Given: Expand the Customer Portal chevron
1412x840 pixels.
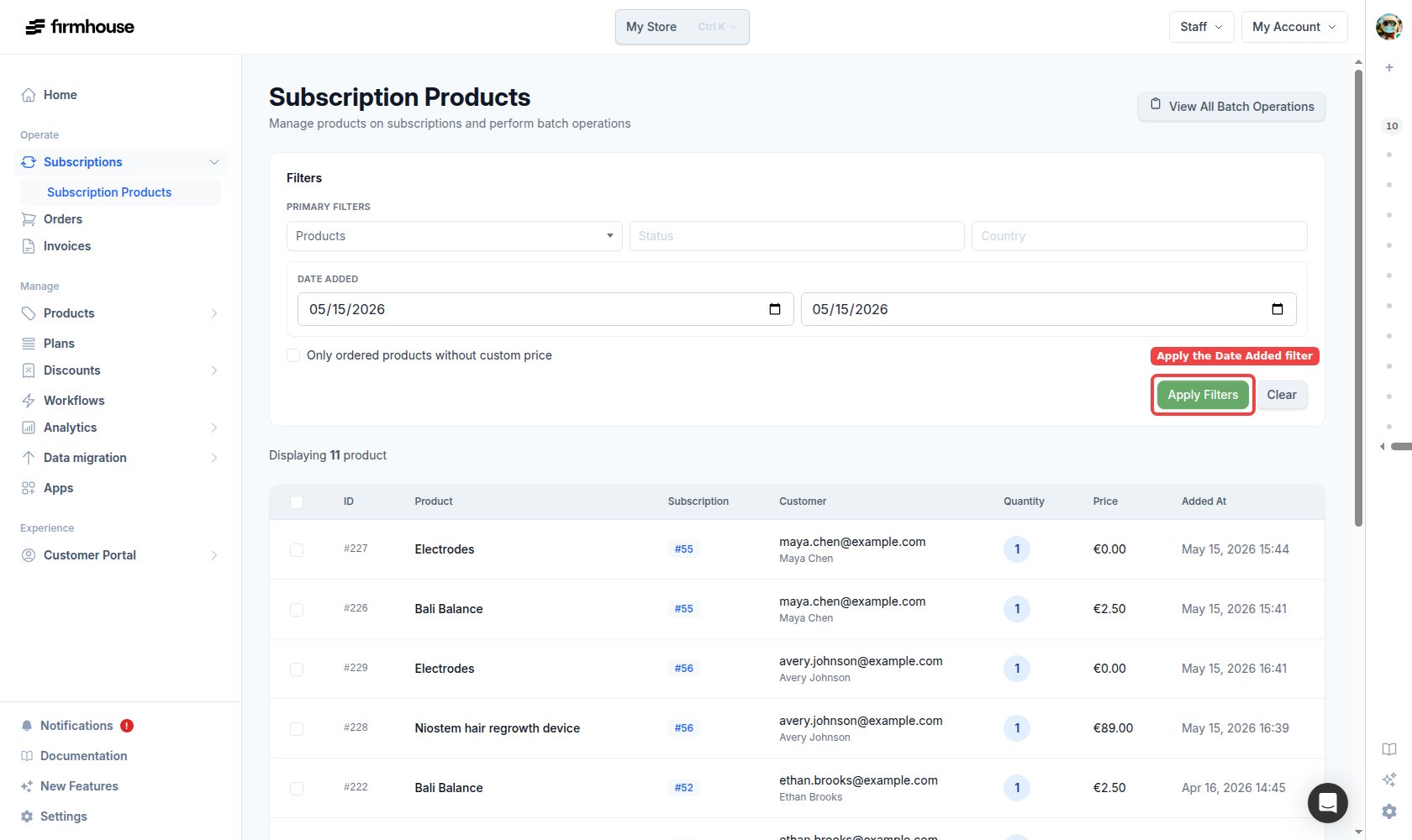Looking at the screenshot, I should [214, 555].
